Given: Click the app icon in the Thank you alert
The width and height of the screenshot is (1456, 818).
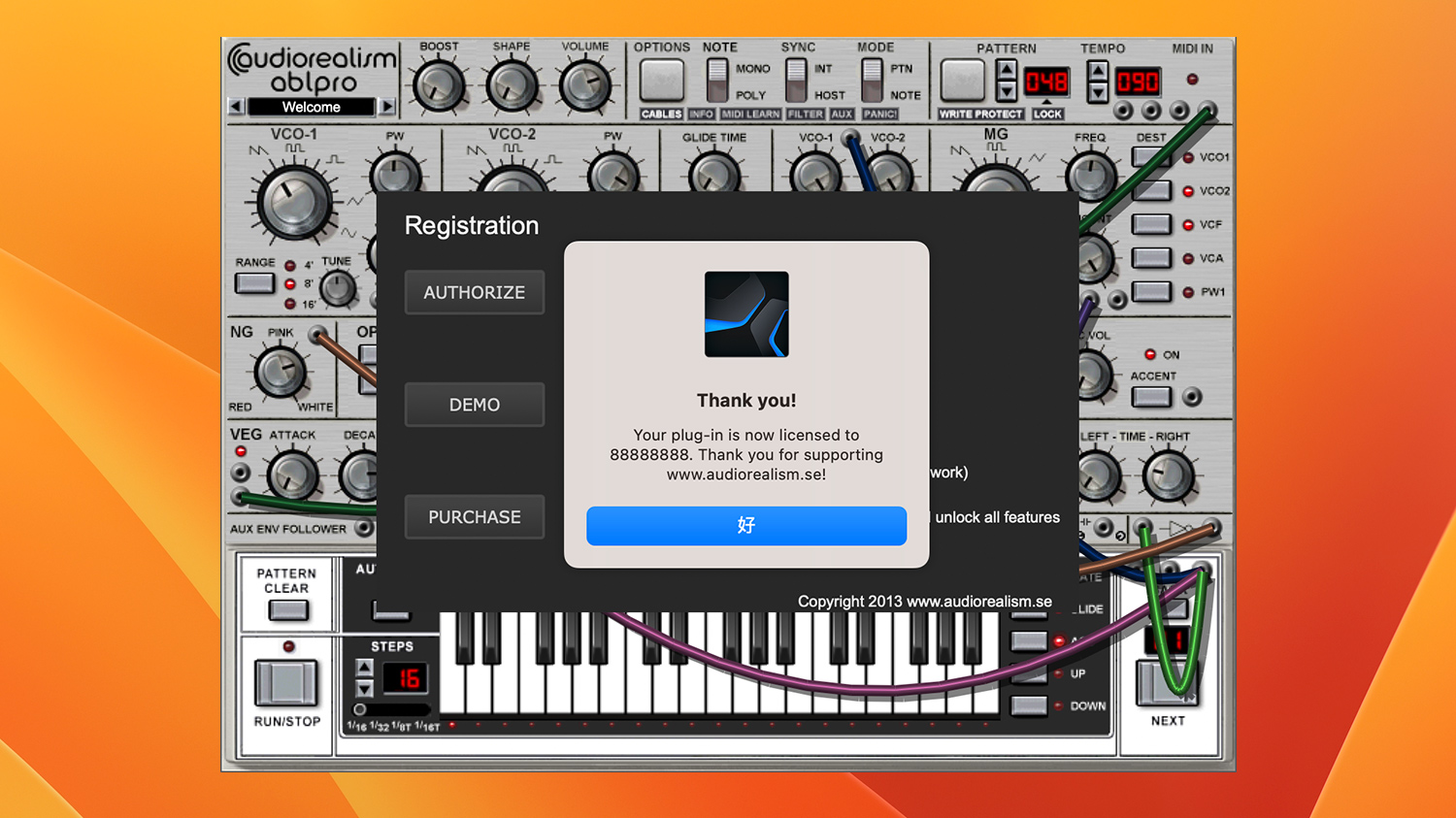Looking at the screenshot, I should coord(746,314).
